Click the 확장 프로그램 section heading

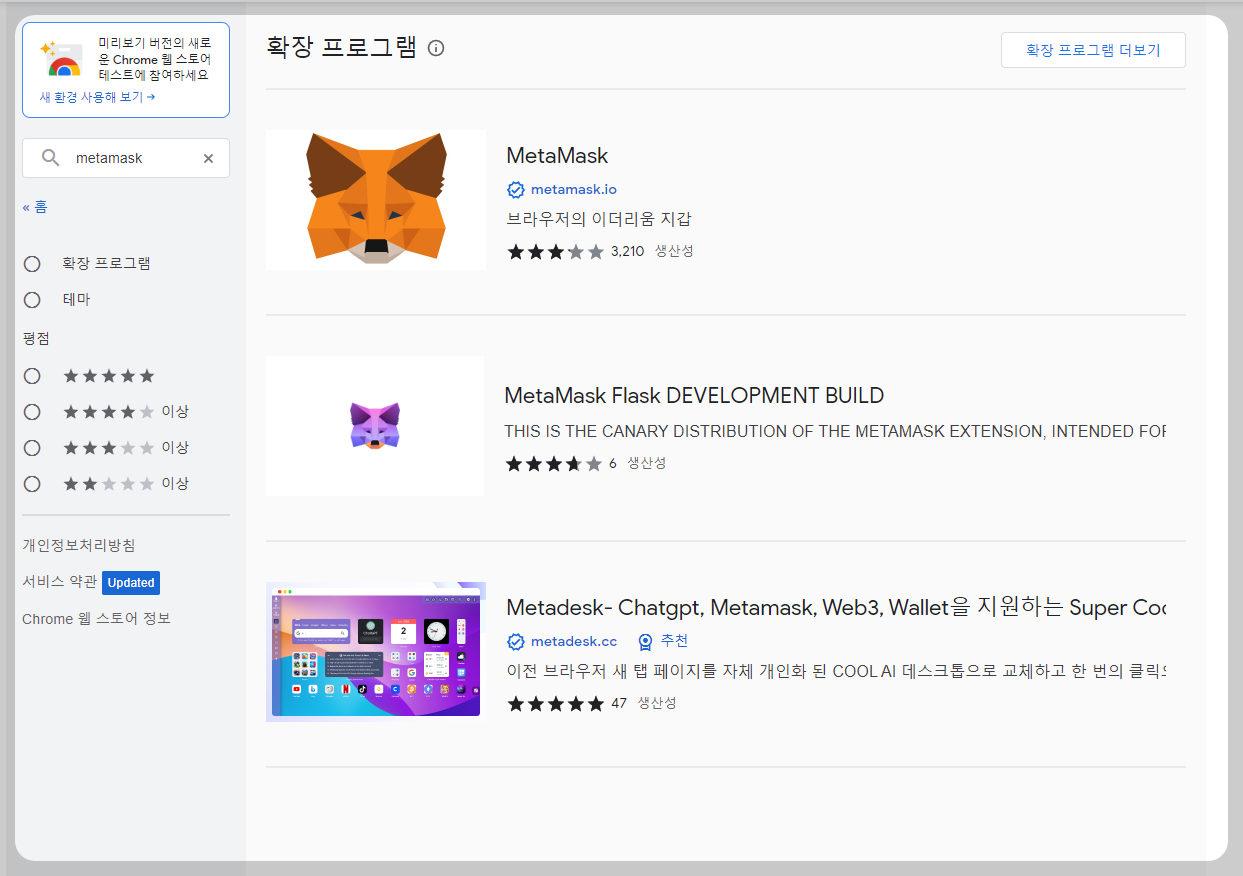point(342,47)
